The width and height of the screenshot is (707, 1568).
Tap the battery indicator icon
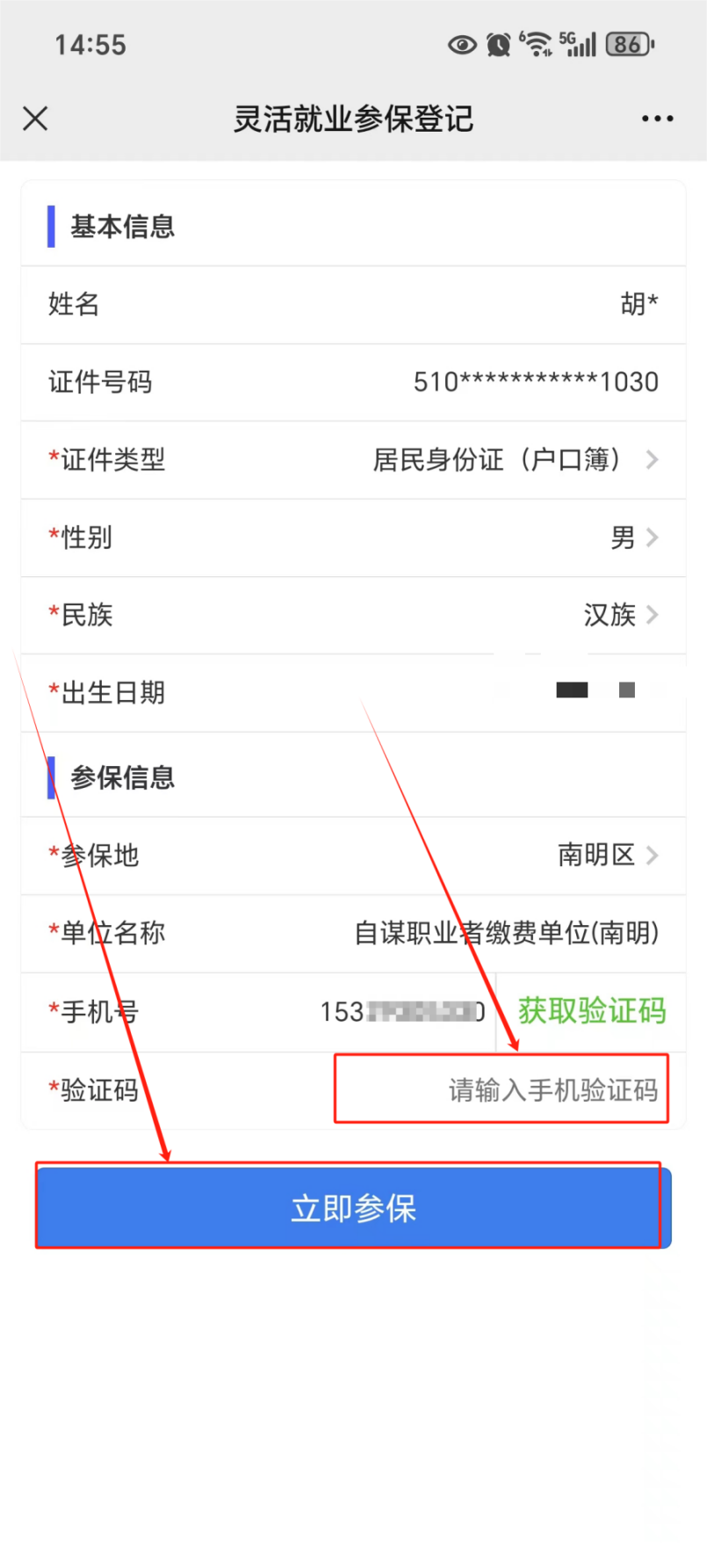[630, 44]
